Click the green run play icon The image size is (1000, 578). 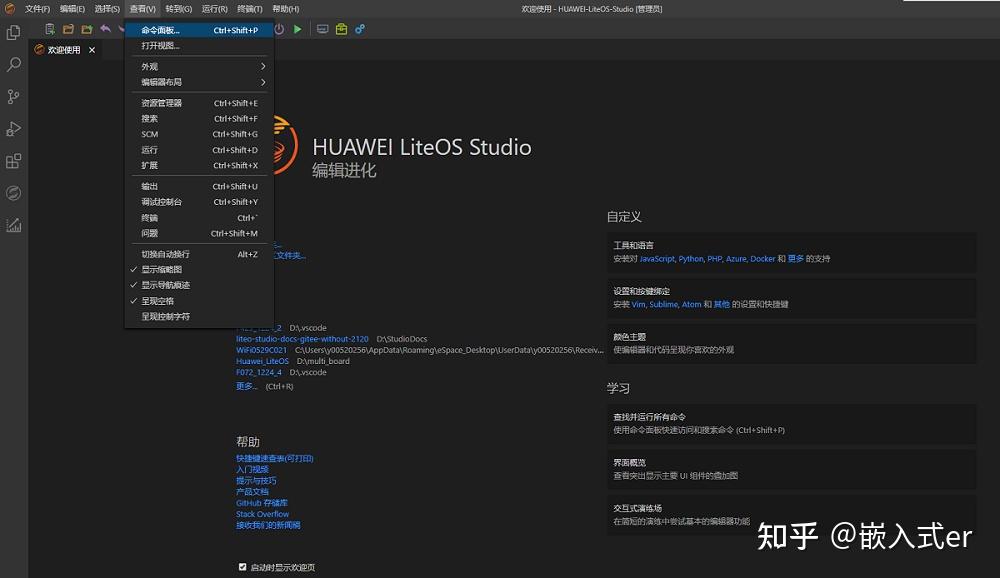297,29
